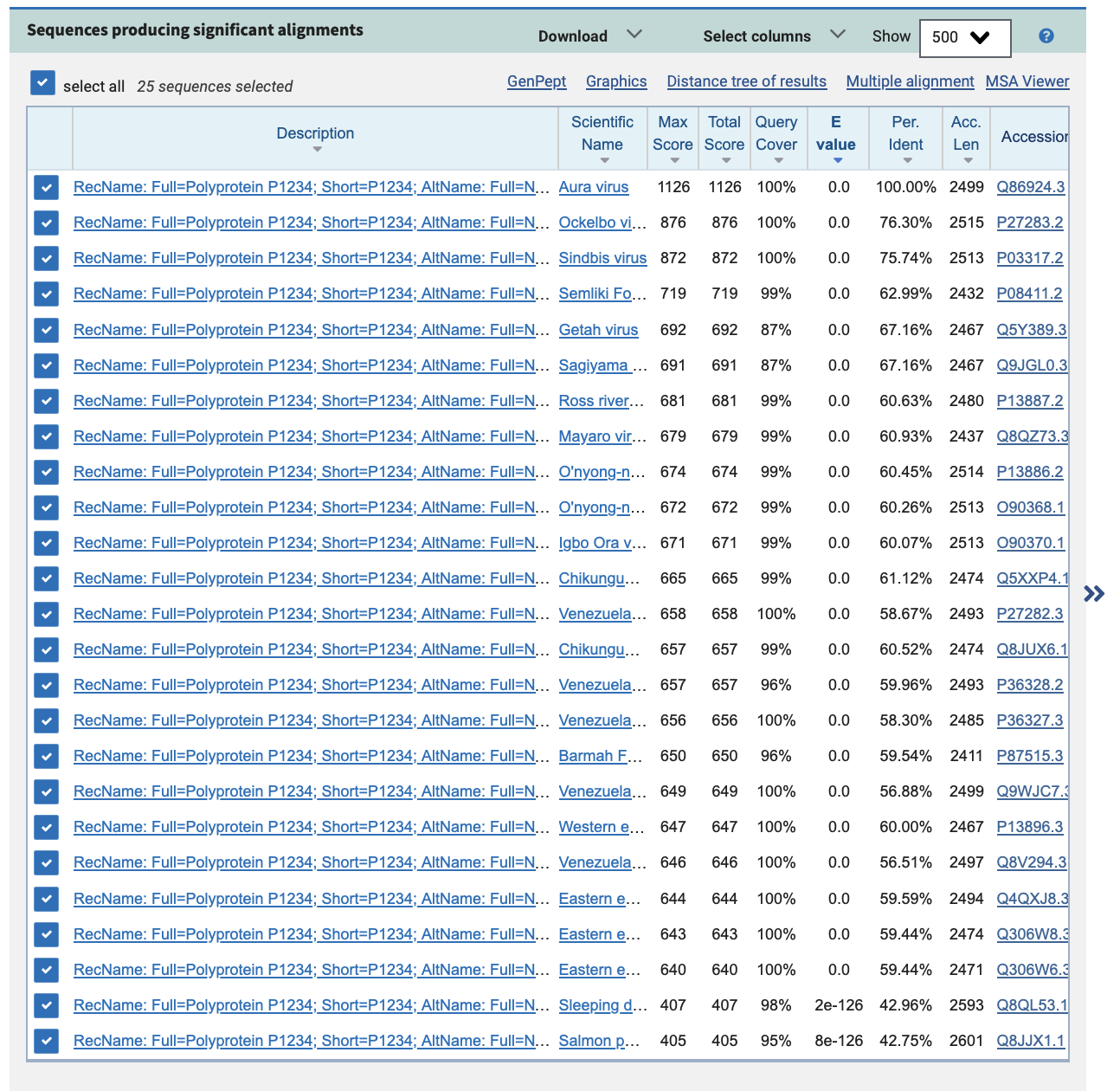Open the Graphics link
This screenshot has height=1091, width=1120.
616,81
